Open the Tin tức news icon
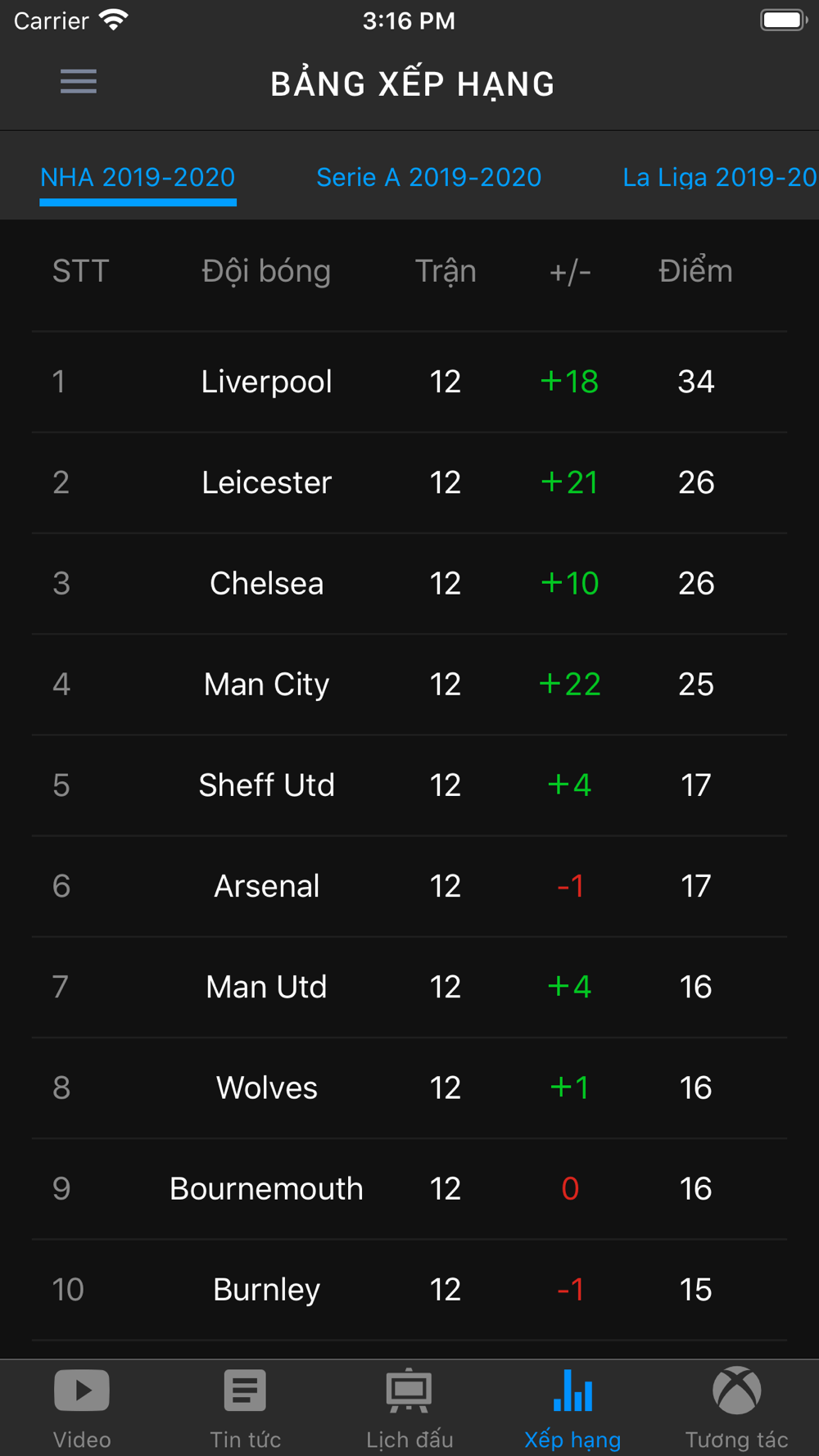 coord(245,1390)
